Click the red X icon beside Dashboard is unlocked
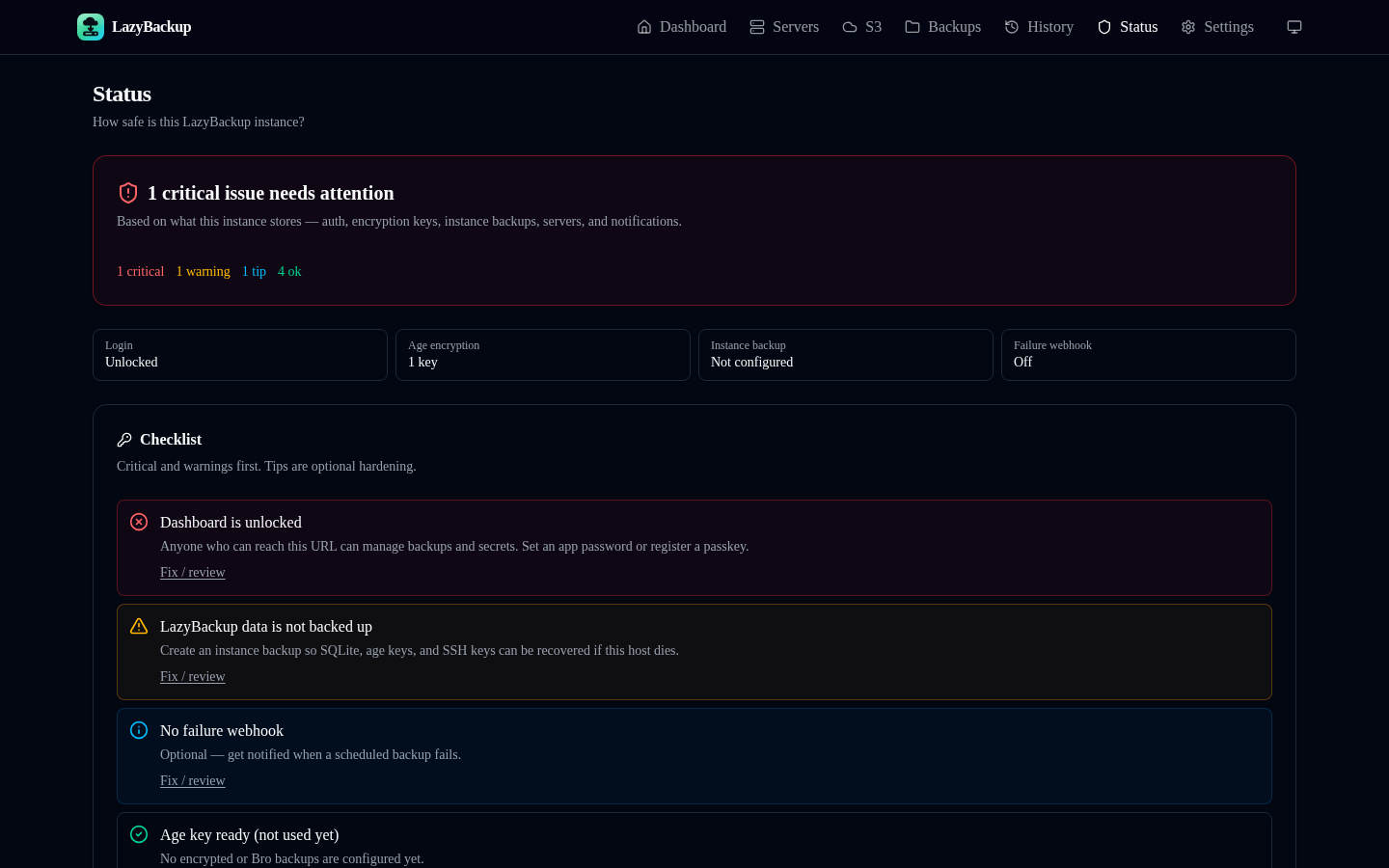The height and width of the screenshot is (868, 1389). coord(139,522)
